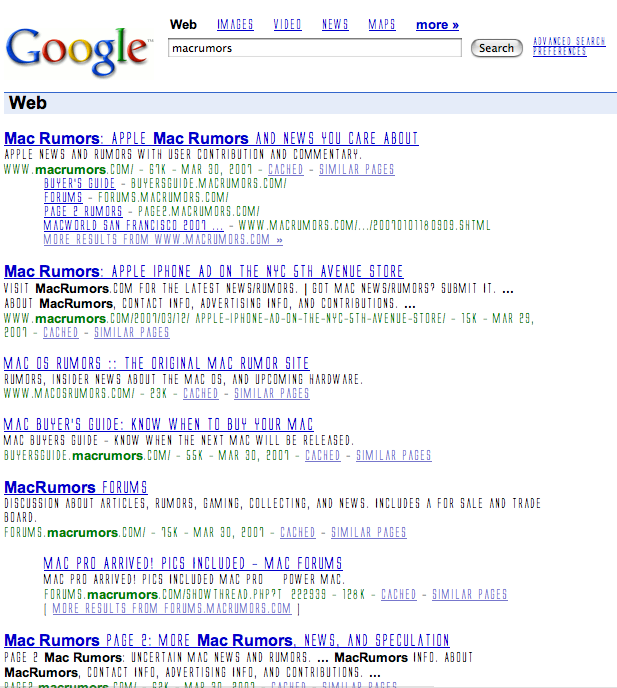View Cached copy of www.macrumors.com result

pyautogui.click(x=286, y=169)
